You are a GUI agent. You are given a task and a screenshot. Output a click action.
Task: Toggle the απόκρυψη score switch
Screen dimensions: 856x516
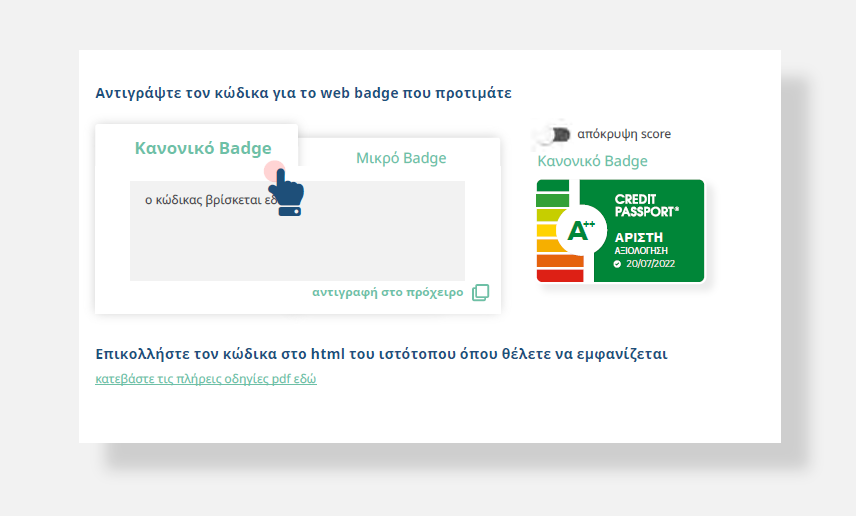point(554,134)
